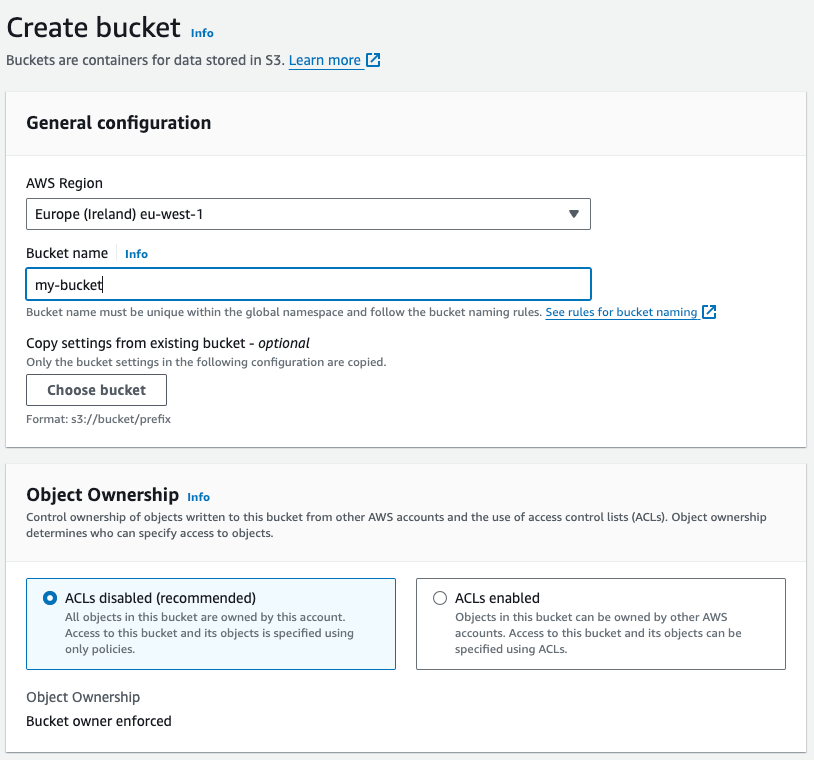Image resolution: width=814 pixels, height=760 pixels.
Task: Follow the Learn more link about S3 buckets
Action: [324, 60]
